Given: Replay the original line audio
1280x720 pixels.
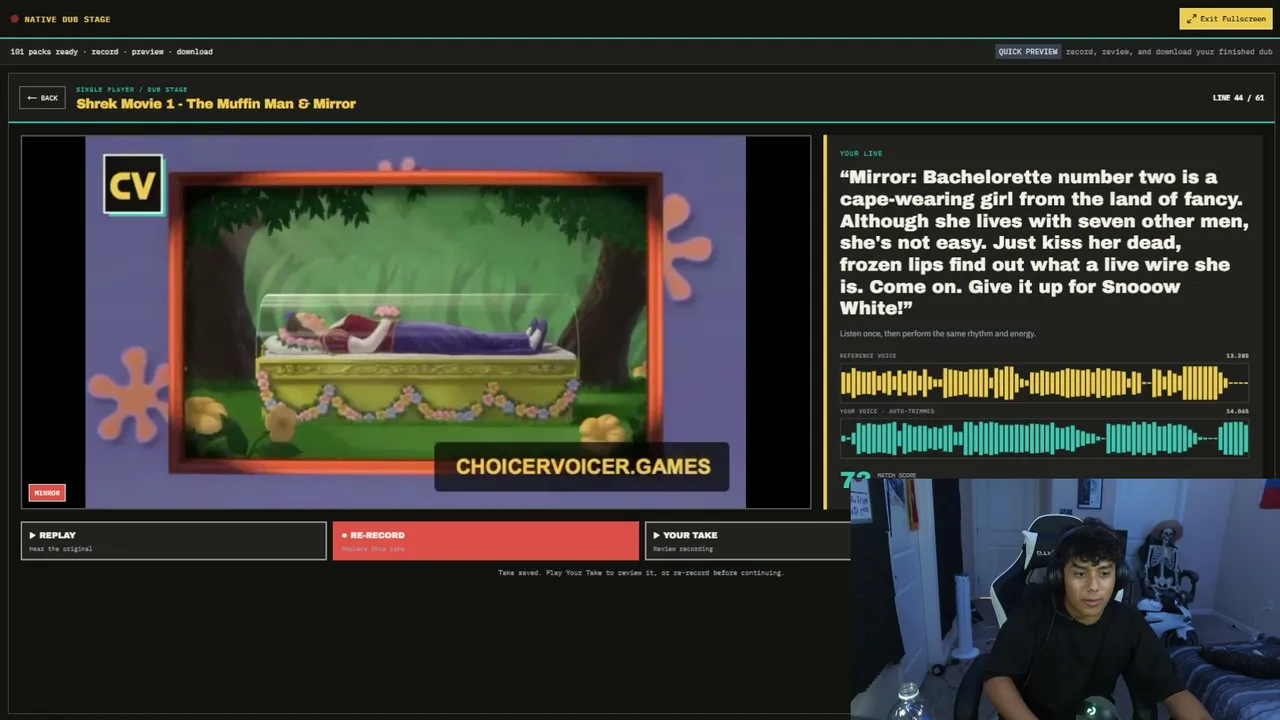Looking at the screenshot, I should tap(174, 540).
